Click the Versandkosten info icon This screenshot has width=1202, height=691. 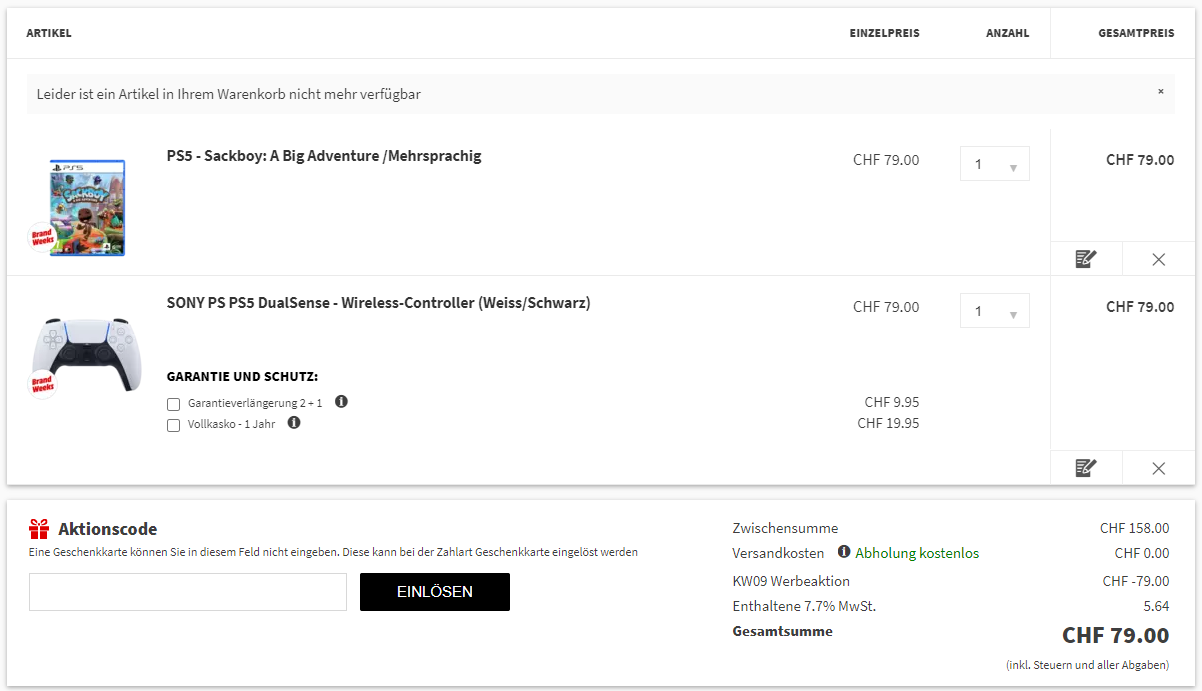click(x=844, y=552)
